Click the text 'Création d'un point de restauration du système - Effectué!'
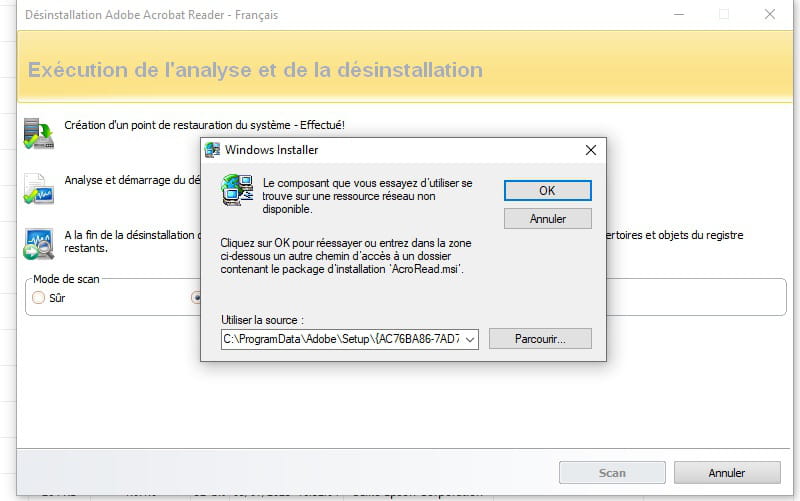This screenshot has height=501, width=800. 204,125
